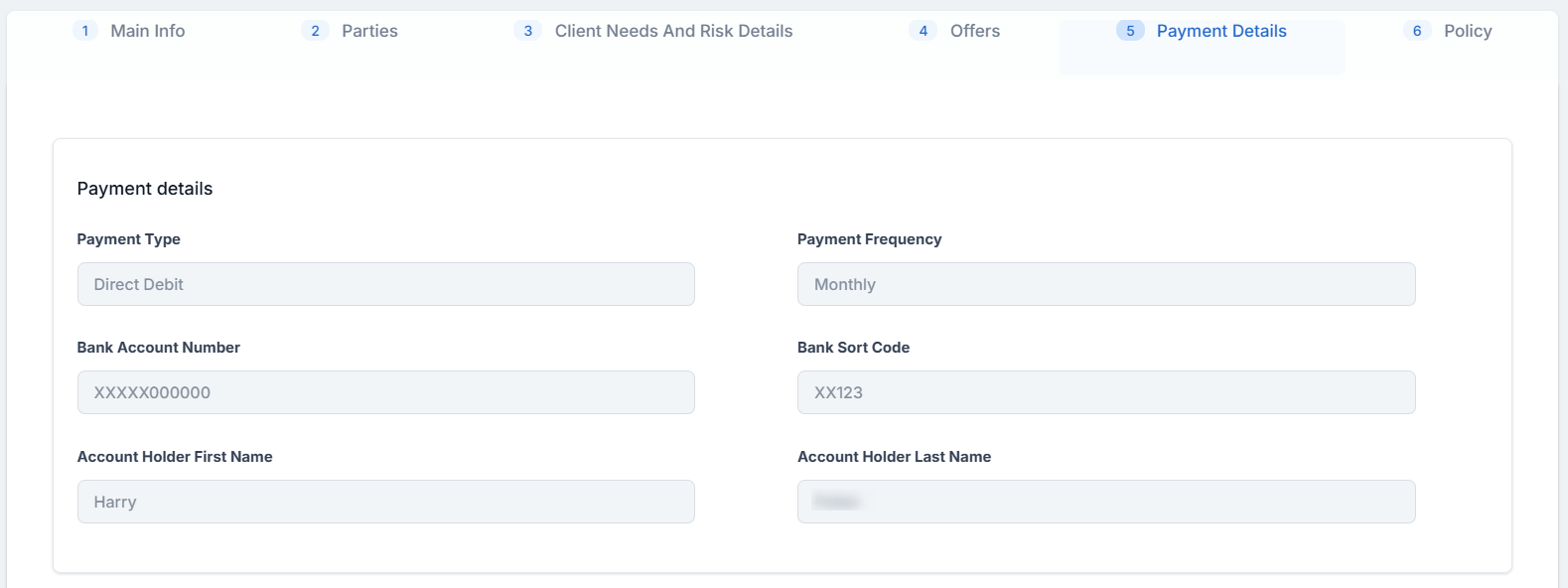Viewport: 1568px width, 588px height.
Task: Click the Payment details section heading
Action: click(x=145, y=189)
